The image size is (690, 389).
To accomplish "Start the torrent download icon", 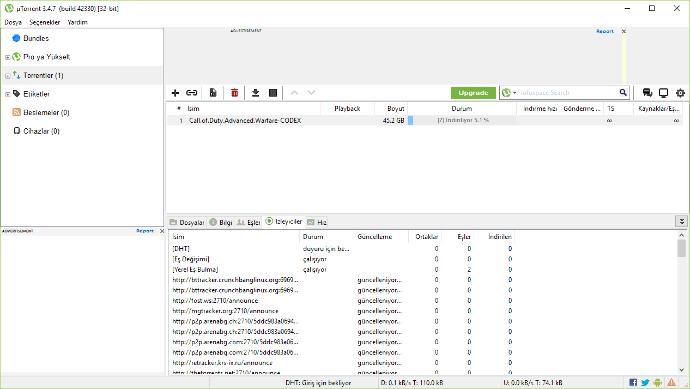I will tap(255, 93).
